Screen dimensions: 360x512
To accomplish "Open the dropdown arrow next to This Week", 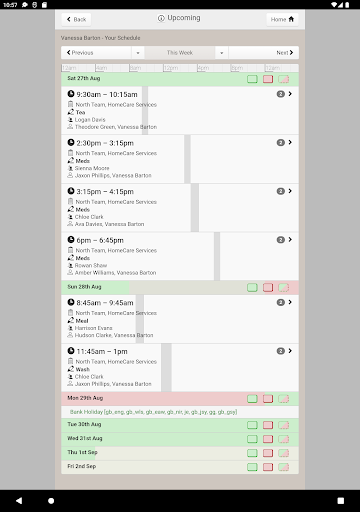I will coord(221,53).
